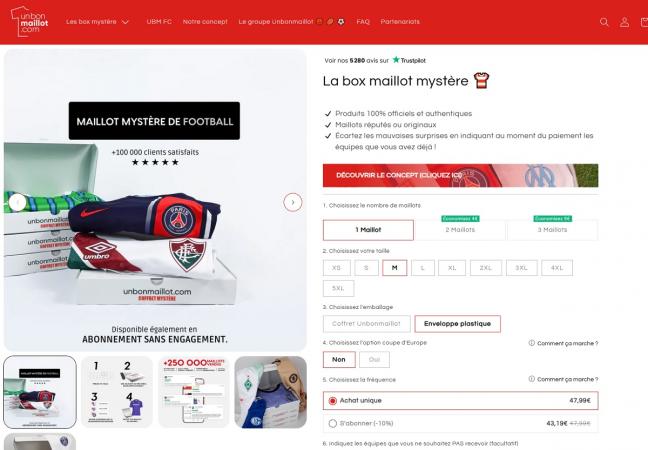Open the search magnifier icon
The image size is (648, 450).
pyautogui.click(x=604, y=22)
